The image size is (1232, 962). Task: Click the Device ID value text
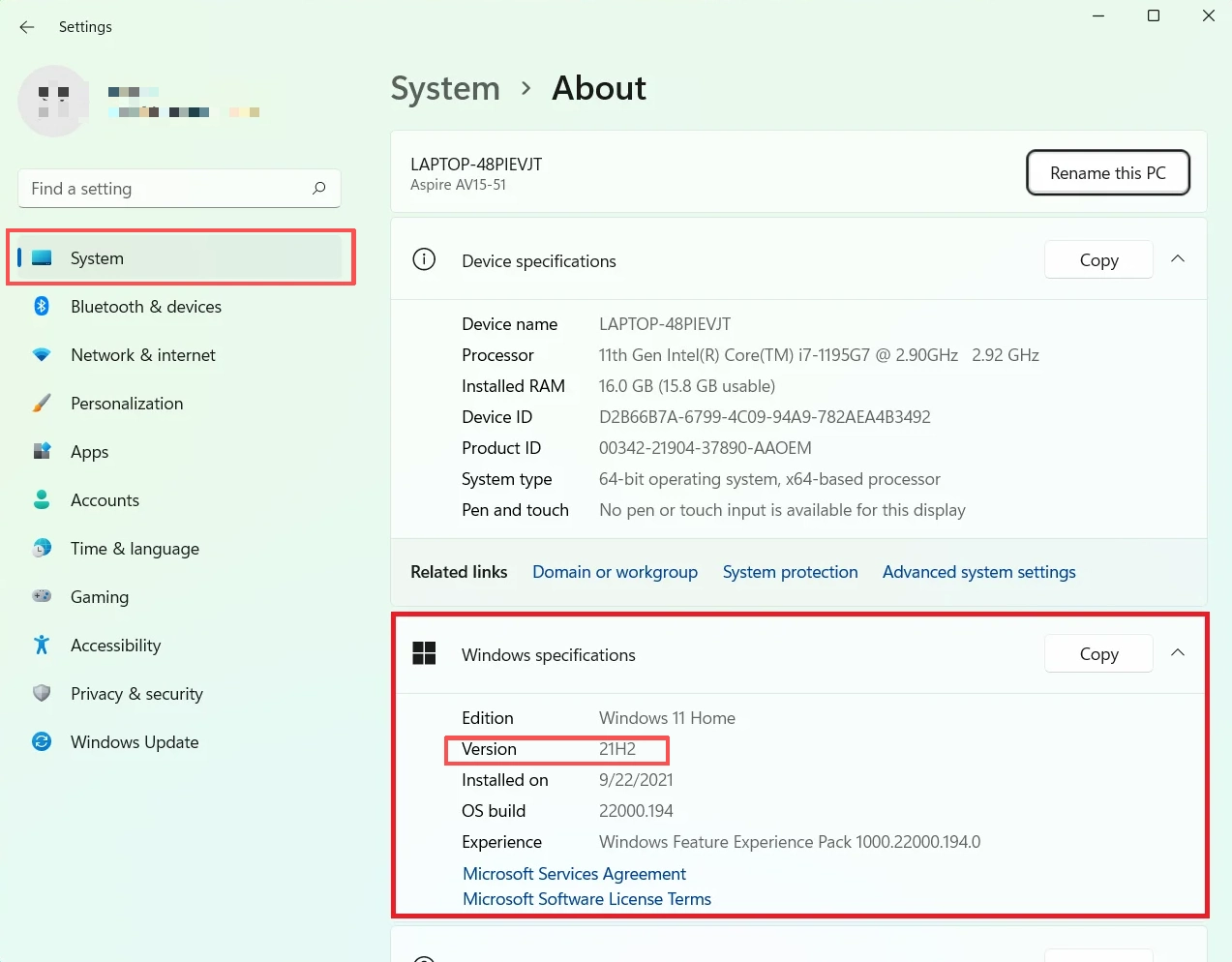pyautogui.click(x=765, y=417)
